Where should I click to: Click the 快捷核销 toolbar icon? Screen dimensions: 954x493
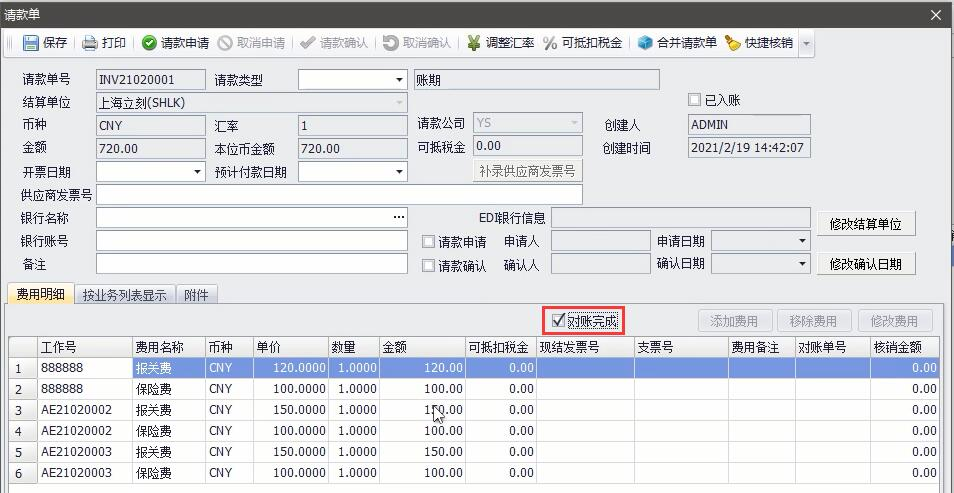[733, 43]
